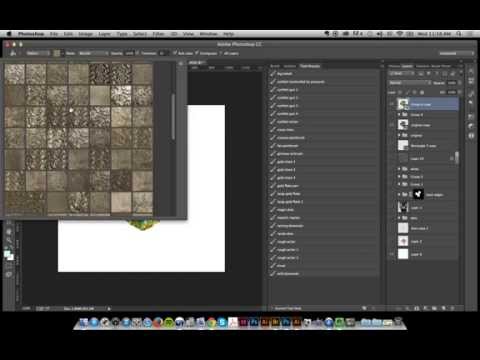Hide the selected top layer's eye icon
This screenshot has width=480, height=360.
pyautogui.click(x=392, y=104)
